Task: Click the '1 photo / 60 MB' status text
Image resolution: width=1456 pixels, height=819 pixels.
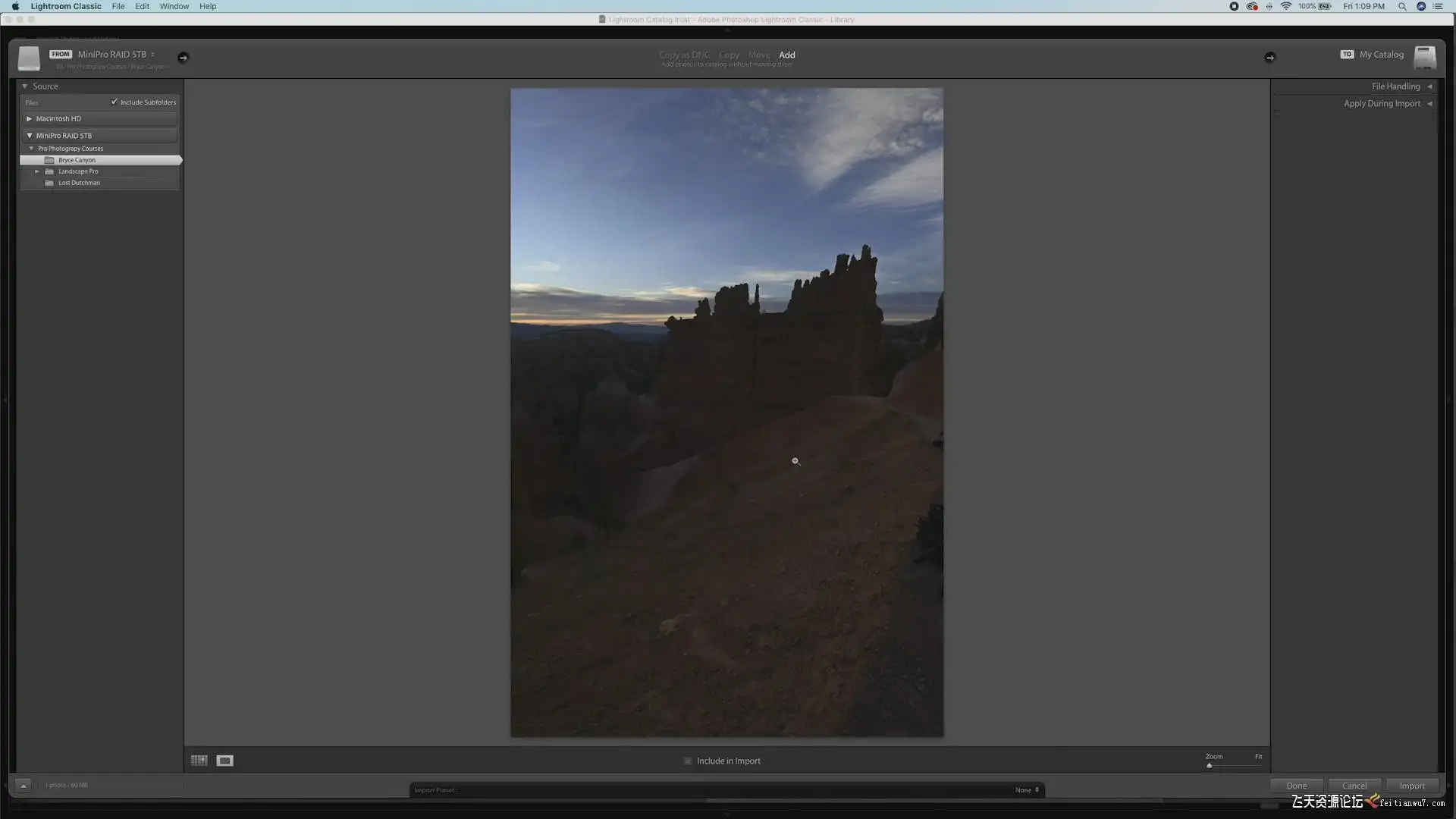Action: pos(67,785)
